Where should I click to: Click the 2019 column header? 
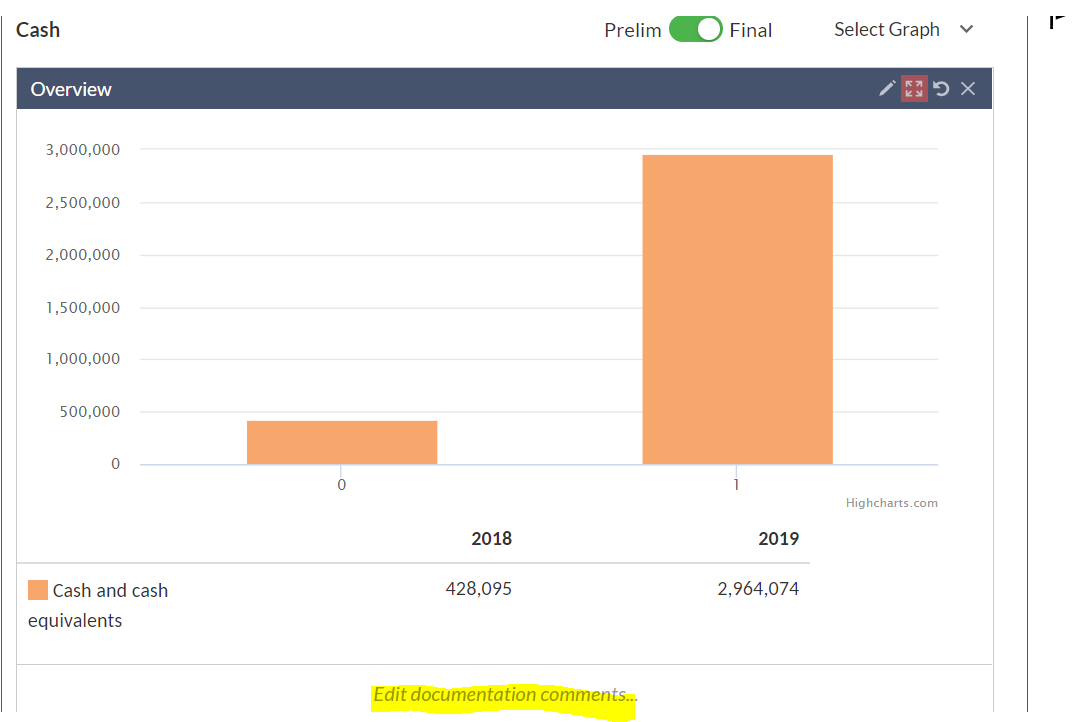pos(778,538)
